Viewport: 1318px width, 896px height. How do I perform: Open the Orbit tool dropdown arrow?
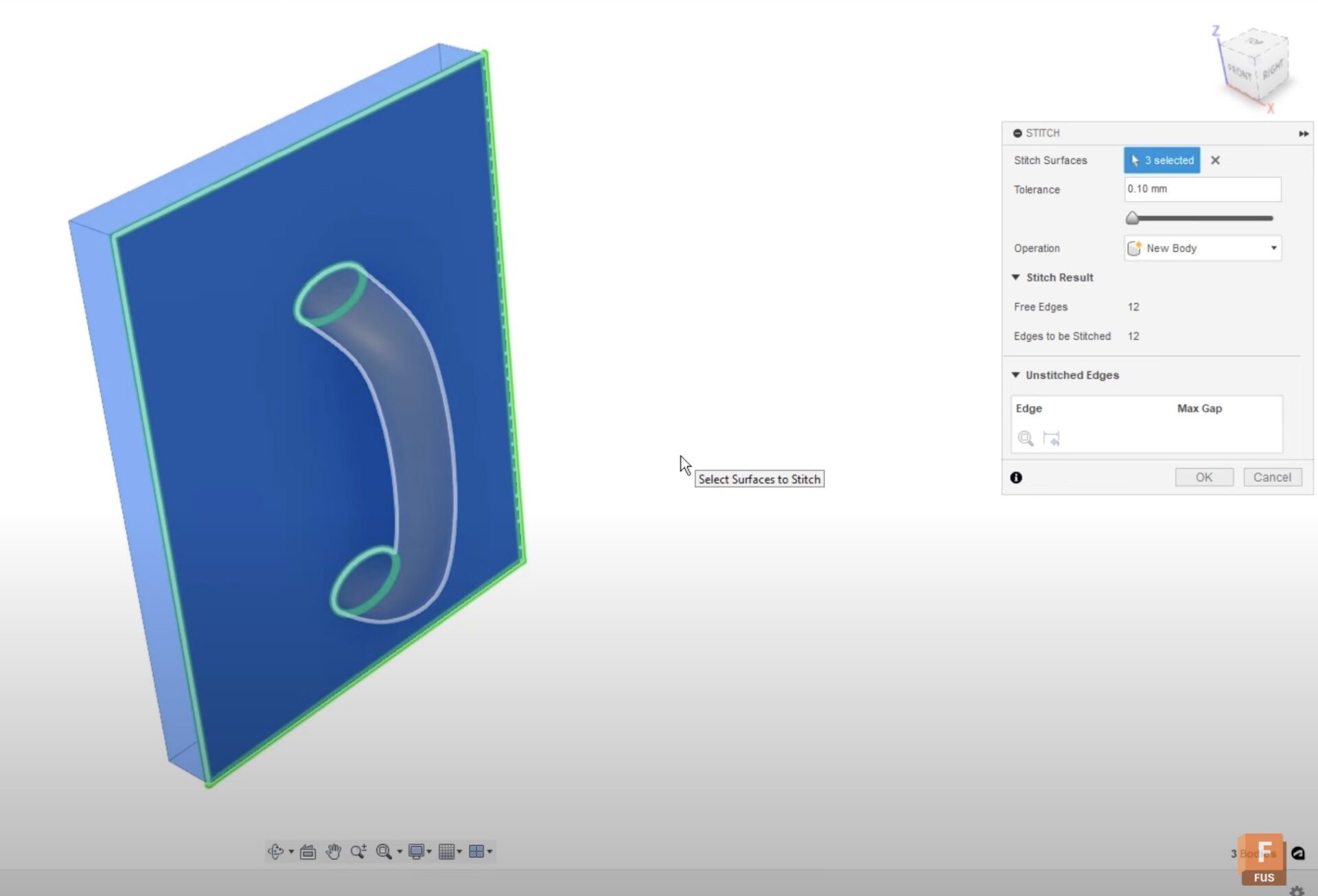click(x=291, y=851)
